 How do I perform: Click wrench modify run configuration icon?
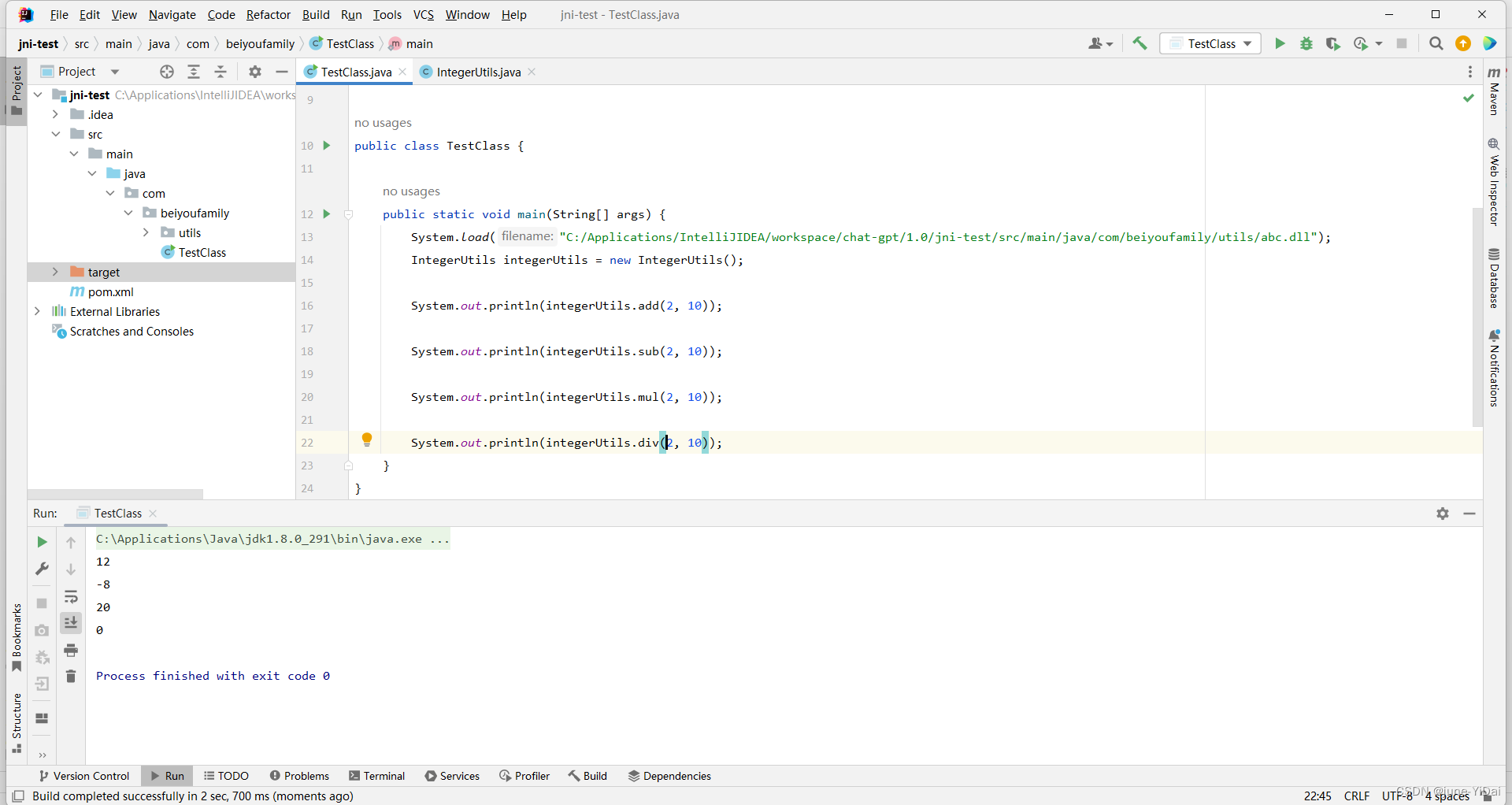[42, 569]
